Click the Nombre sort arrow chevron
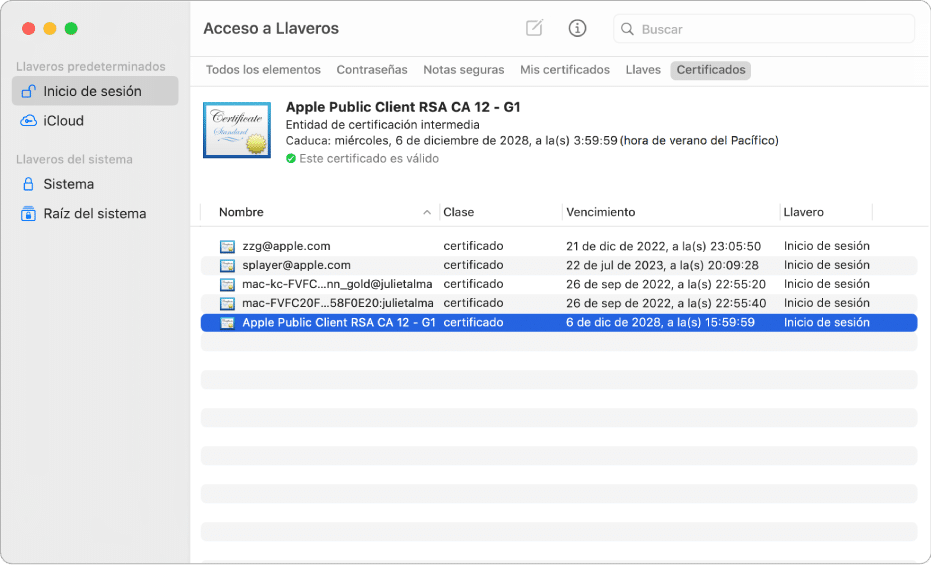The image size is (931, 567). (427, 212)
